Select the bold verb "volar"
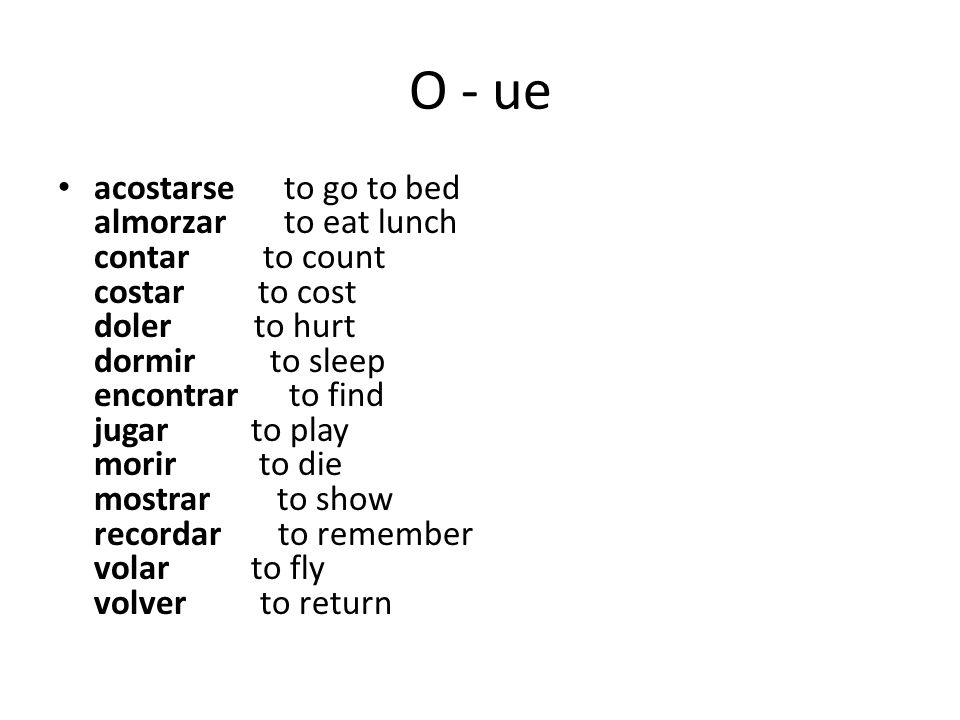 click(131, 569)
